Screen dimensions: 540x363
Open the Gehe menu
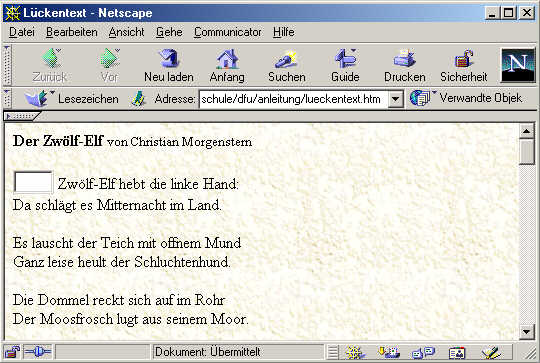[169, 32]
